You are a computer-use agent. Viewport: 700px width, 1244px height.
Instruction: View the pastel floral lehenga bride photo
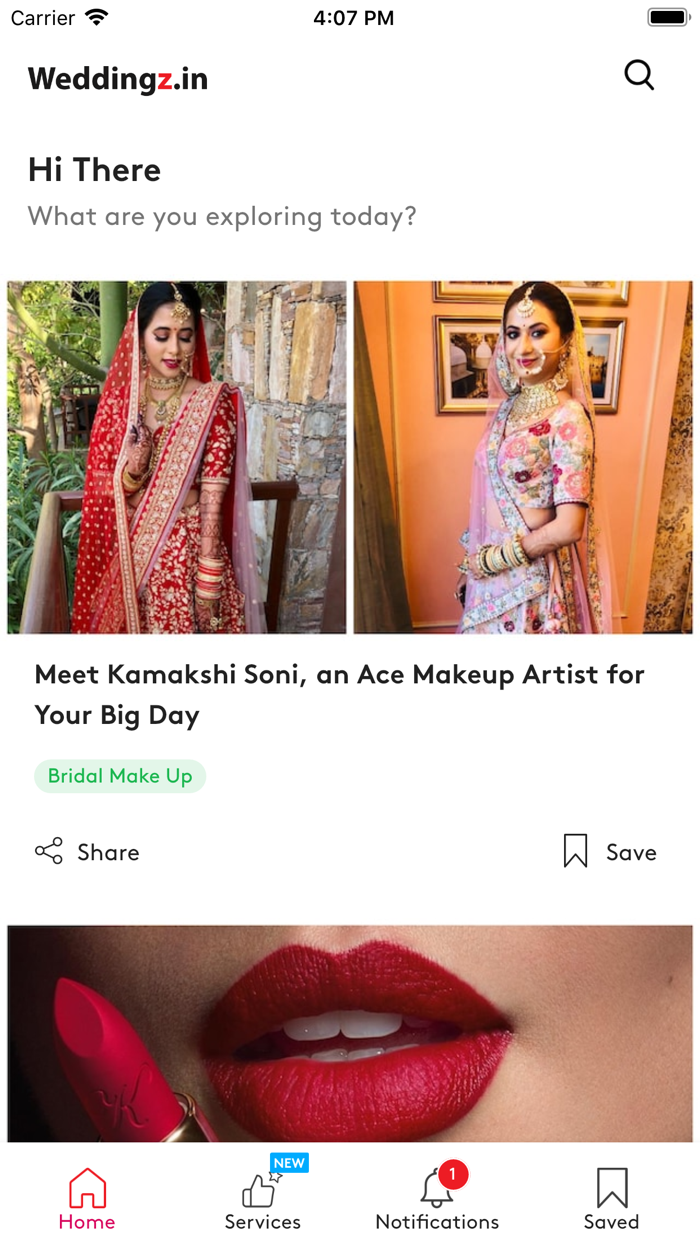point(523,457)
